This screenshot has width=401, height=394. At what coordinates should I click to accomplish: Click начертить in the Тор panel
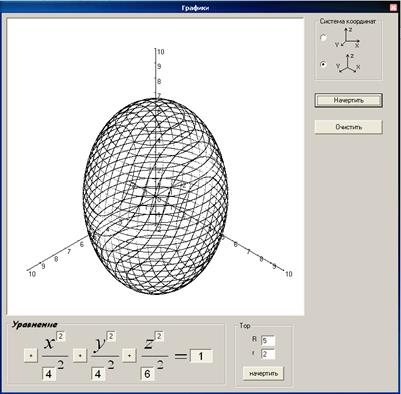[263, 373]
